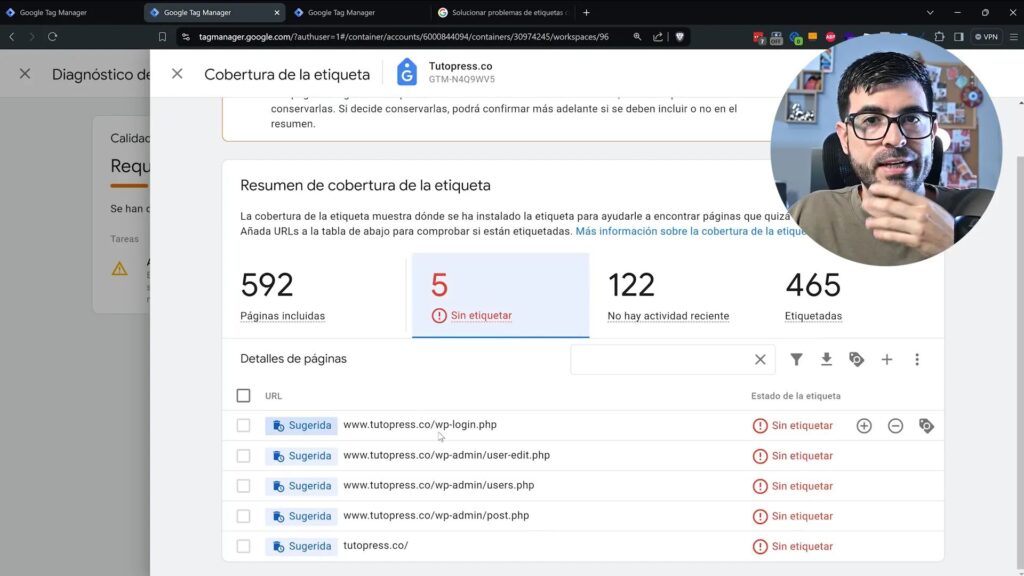
Task: Click the URL www.tutopress.co/wp-login.php
Action: pyautogui.click(x=420, y=424)
